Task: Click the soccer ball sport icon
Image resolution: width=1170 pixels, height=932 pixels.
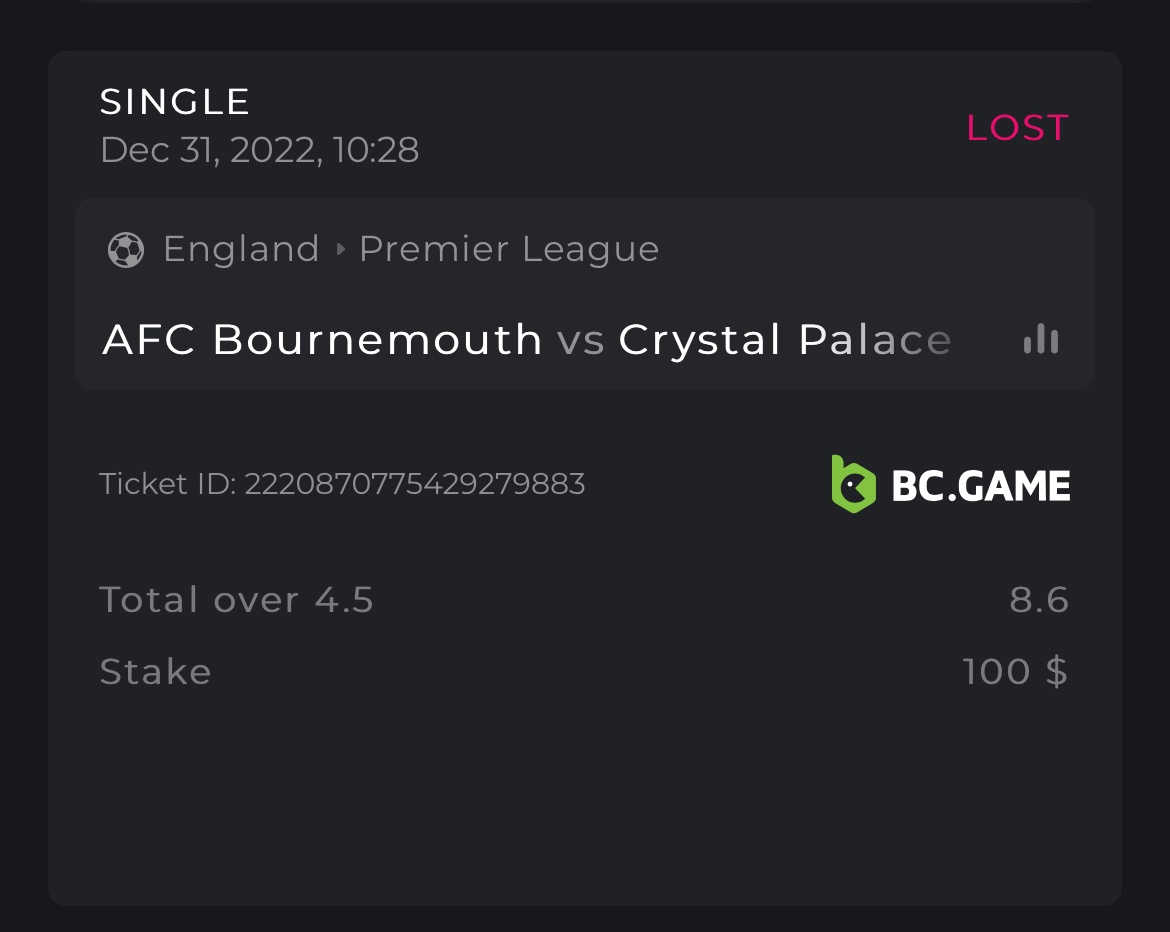Action: [x=126, y=250]
